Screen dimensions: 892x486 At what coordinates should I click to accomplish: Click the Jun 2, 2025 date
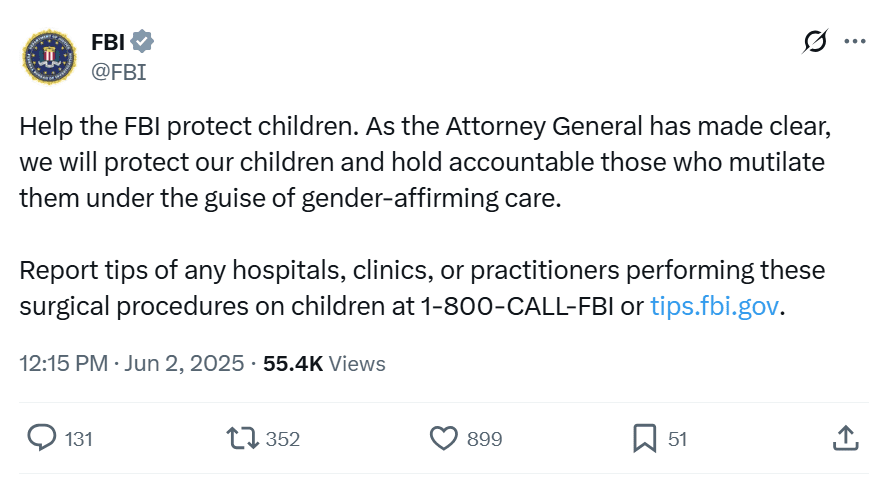pyautogui.click(x=184, y=364)
